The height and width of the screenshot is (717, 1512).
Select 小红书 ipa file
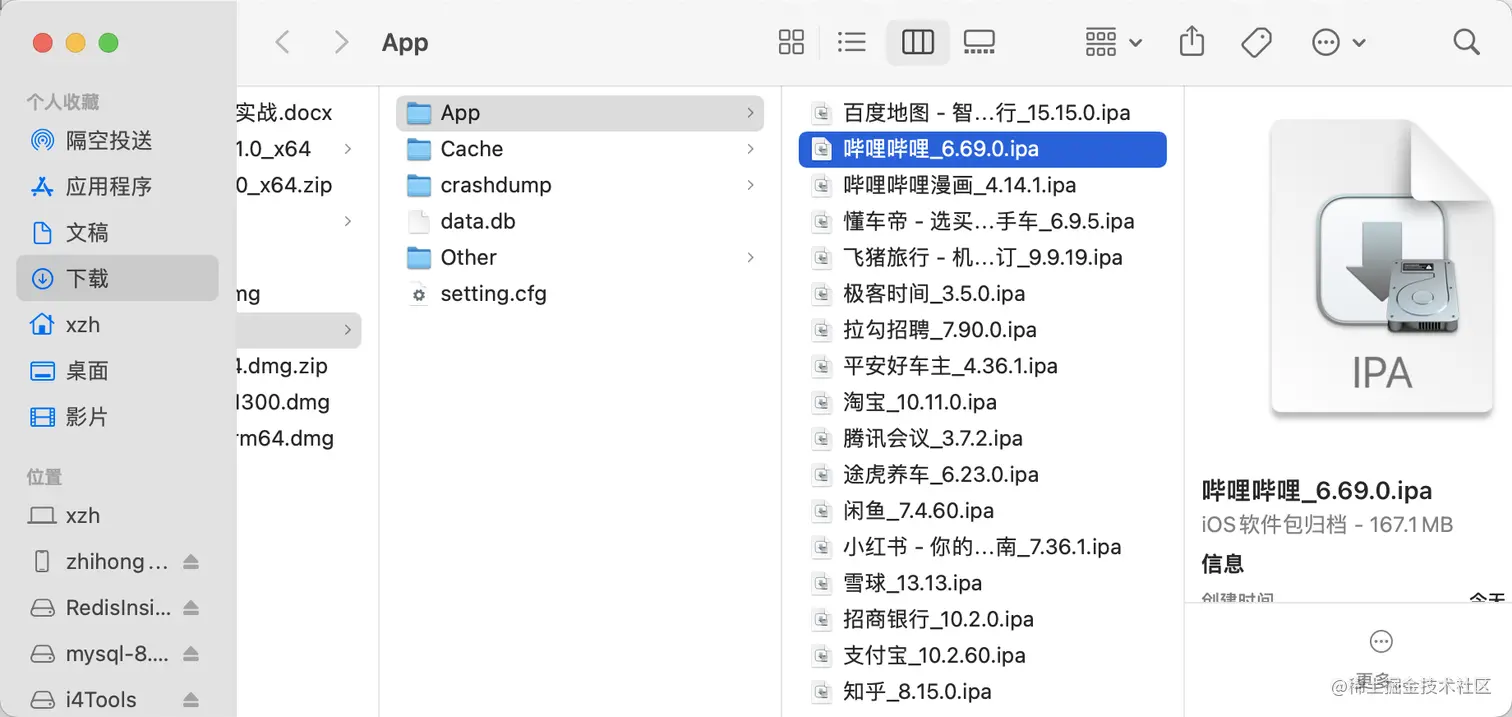click(983, 547)
